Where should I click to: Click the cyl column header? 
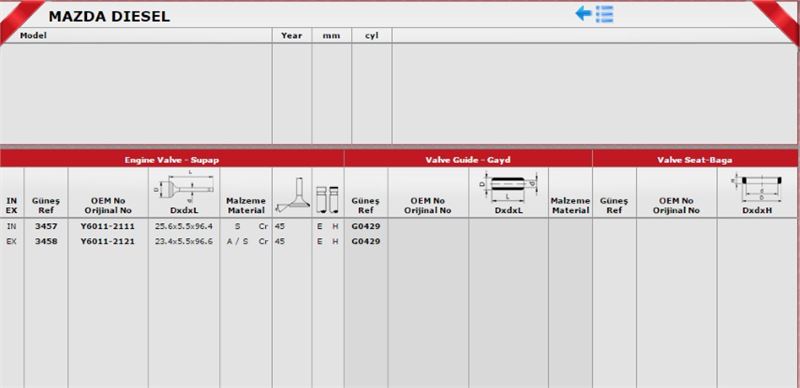click(371, 36)
